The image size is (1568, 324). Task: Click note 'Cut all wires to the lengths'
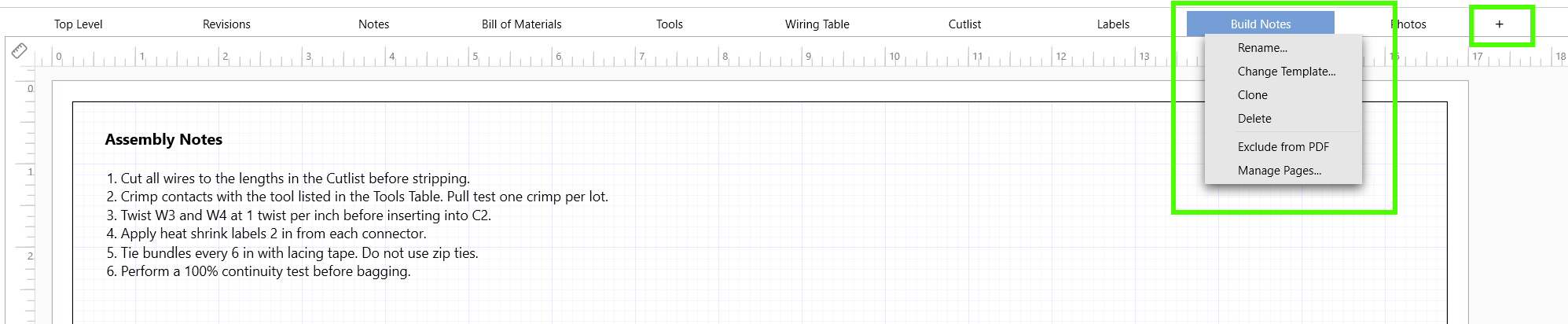pyautogui.click(x=288, y=179)
